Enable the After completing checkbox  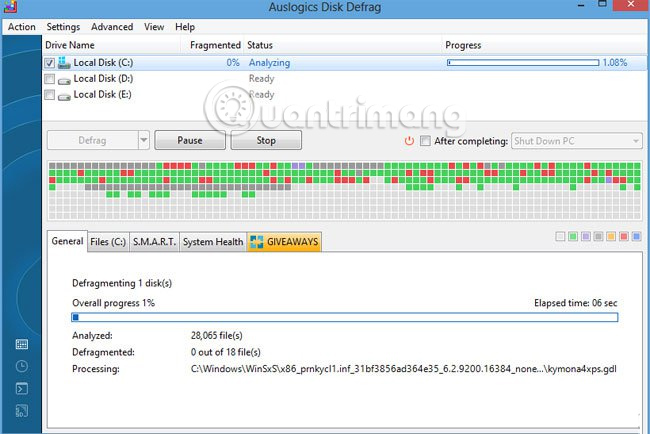(x=425, y=141)
